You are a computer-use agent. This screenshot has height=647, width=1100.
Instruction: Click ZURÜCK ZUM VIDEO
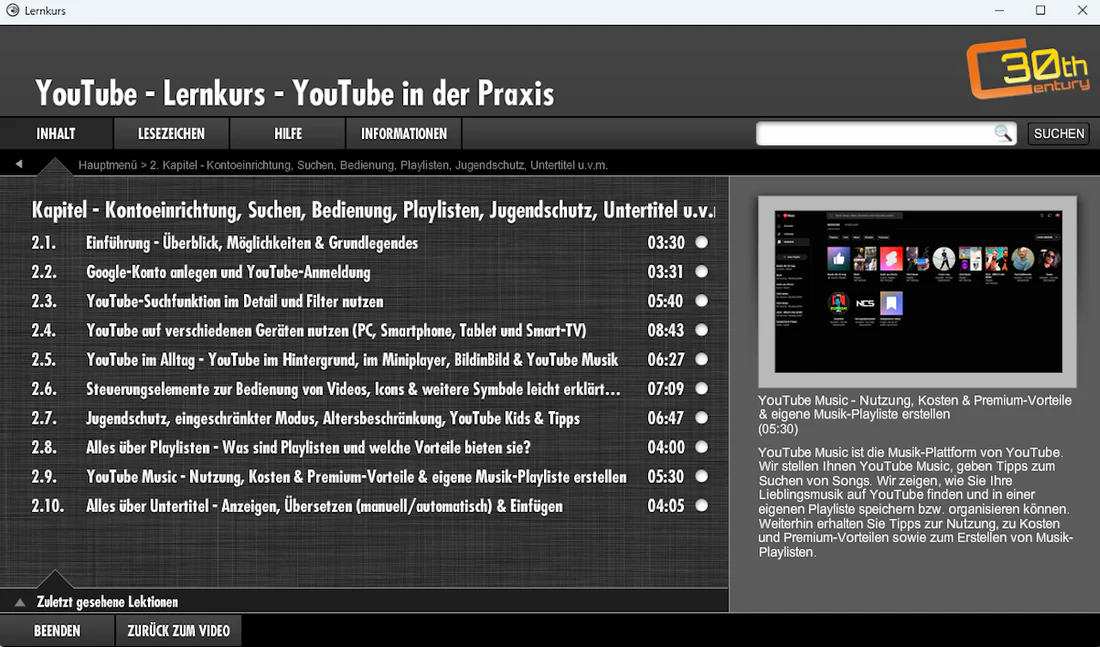pyautogui.click(x=178, y=630)
